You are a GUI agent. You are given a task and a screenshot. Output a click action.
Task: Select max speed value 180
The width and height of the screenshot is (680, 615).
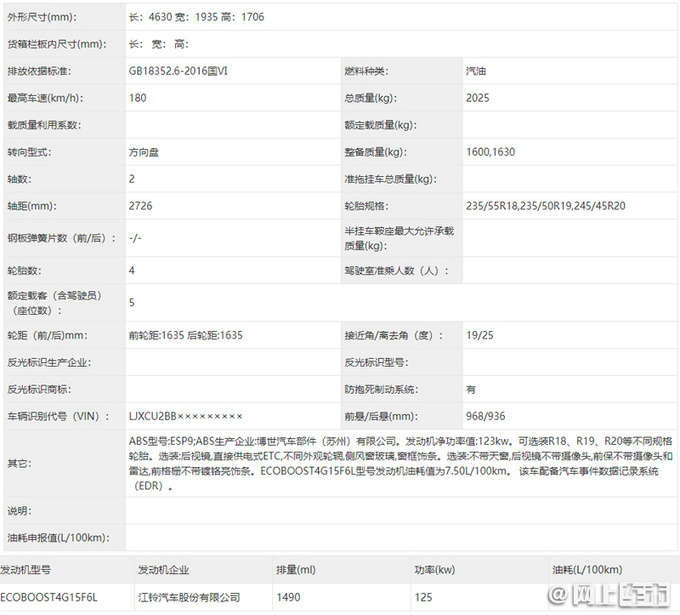(137, 98)
